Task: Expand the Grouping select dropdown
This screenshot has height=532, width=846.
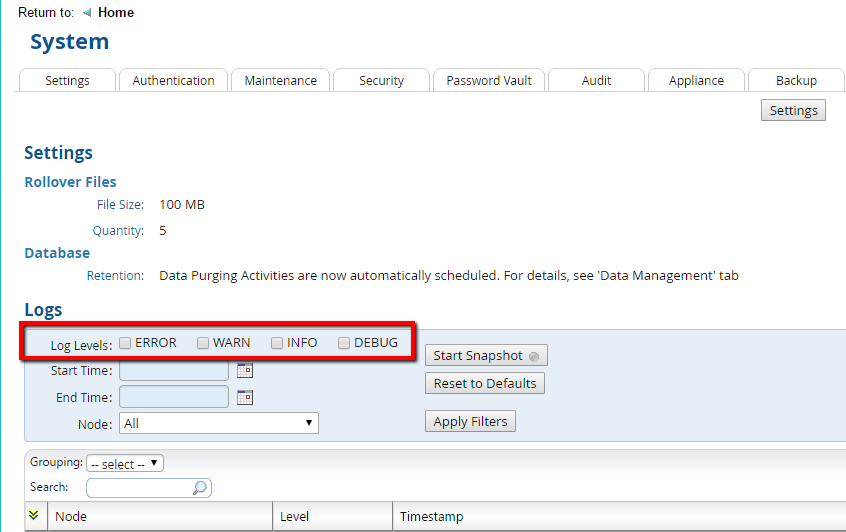Action: tap(125, 464)
